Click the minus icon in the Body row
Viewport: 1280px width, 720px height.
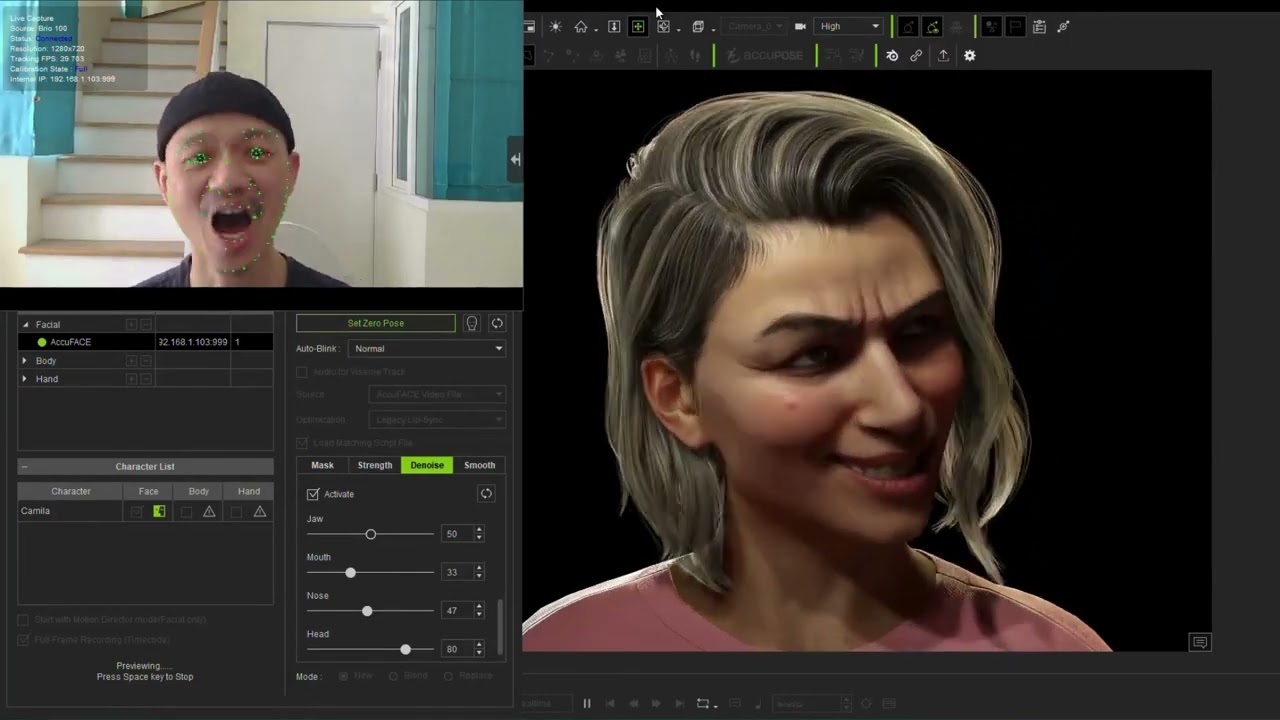(x=146, y=360)
